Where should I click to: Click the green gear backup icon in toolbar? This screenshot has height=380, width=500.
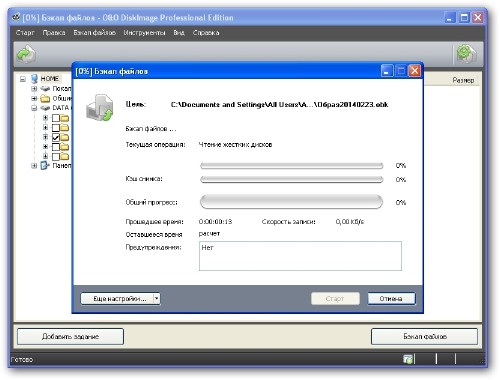(x=466, y=54)
